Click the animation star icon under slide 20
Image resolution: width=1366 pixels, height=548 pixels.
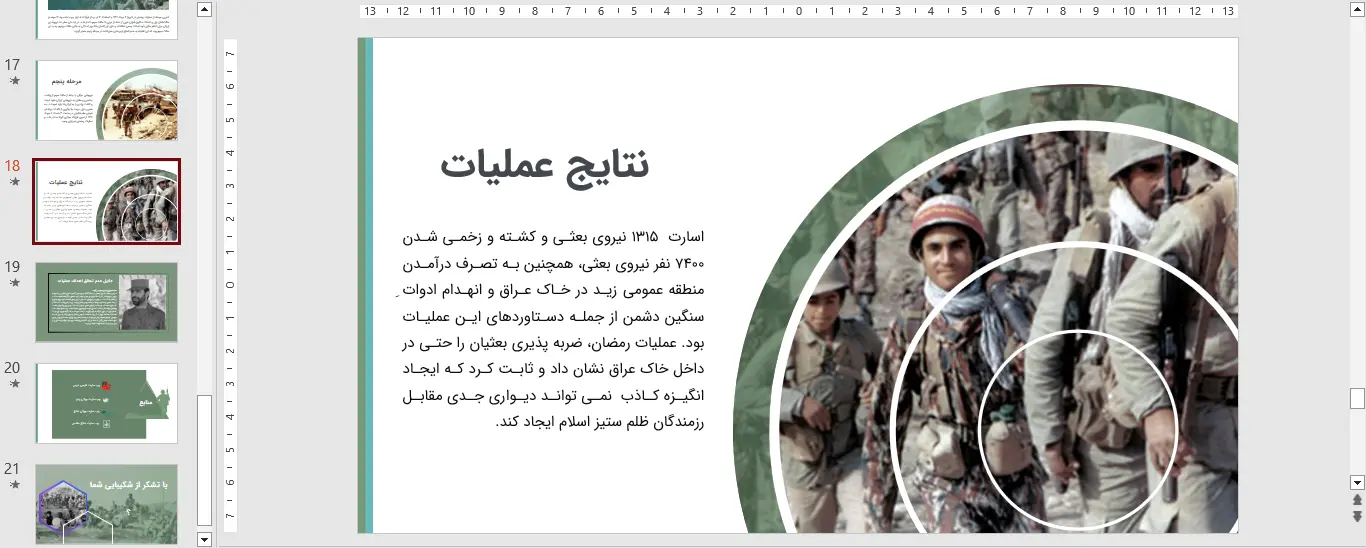pyautogui.click(x=14, y=384)
